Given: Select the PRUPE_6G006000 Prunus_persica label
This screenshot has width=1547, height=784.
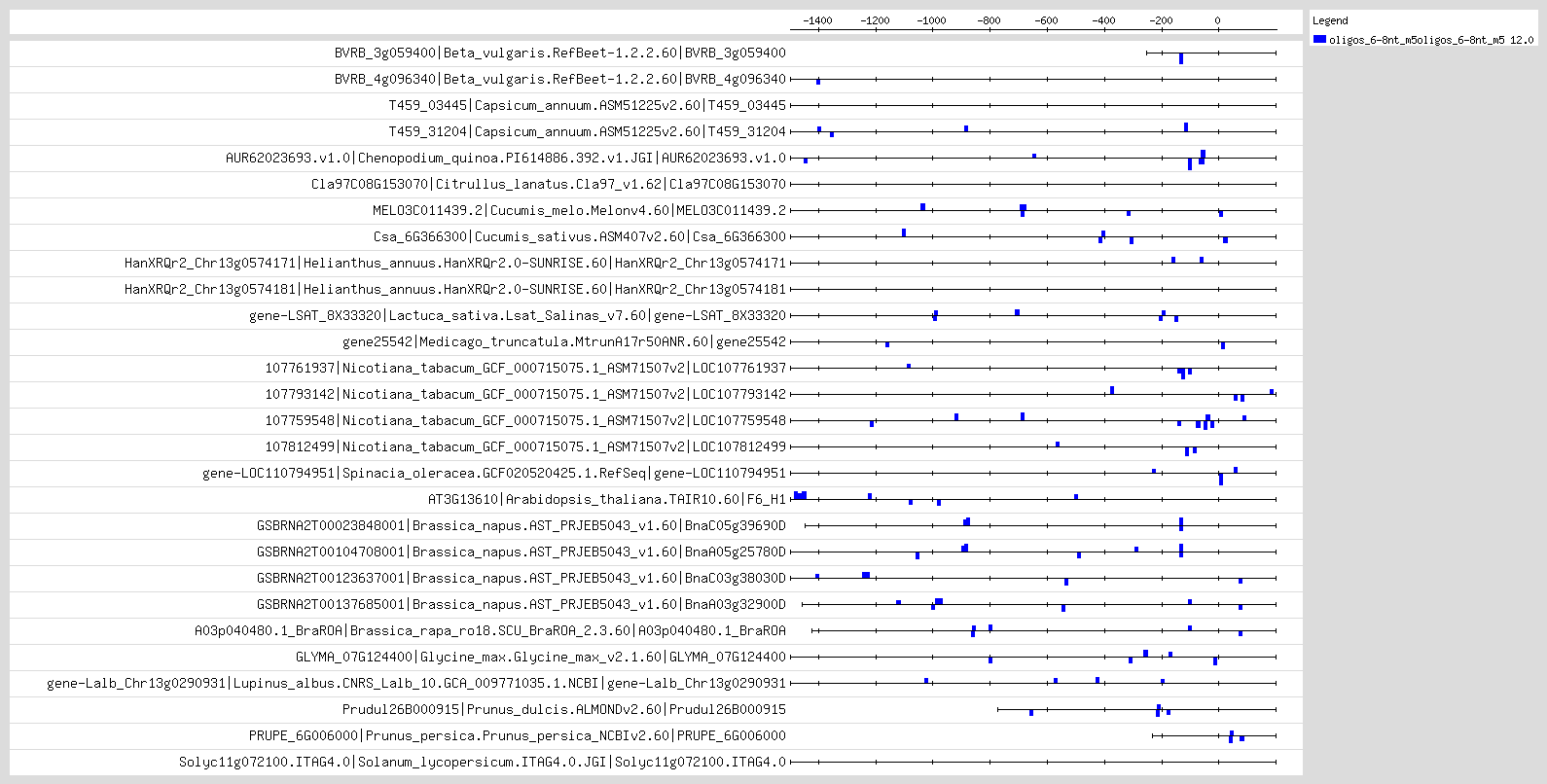Looking at the screenshot, I should tap(518, 735).
